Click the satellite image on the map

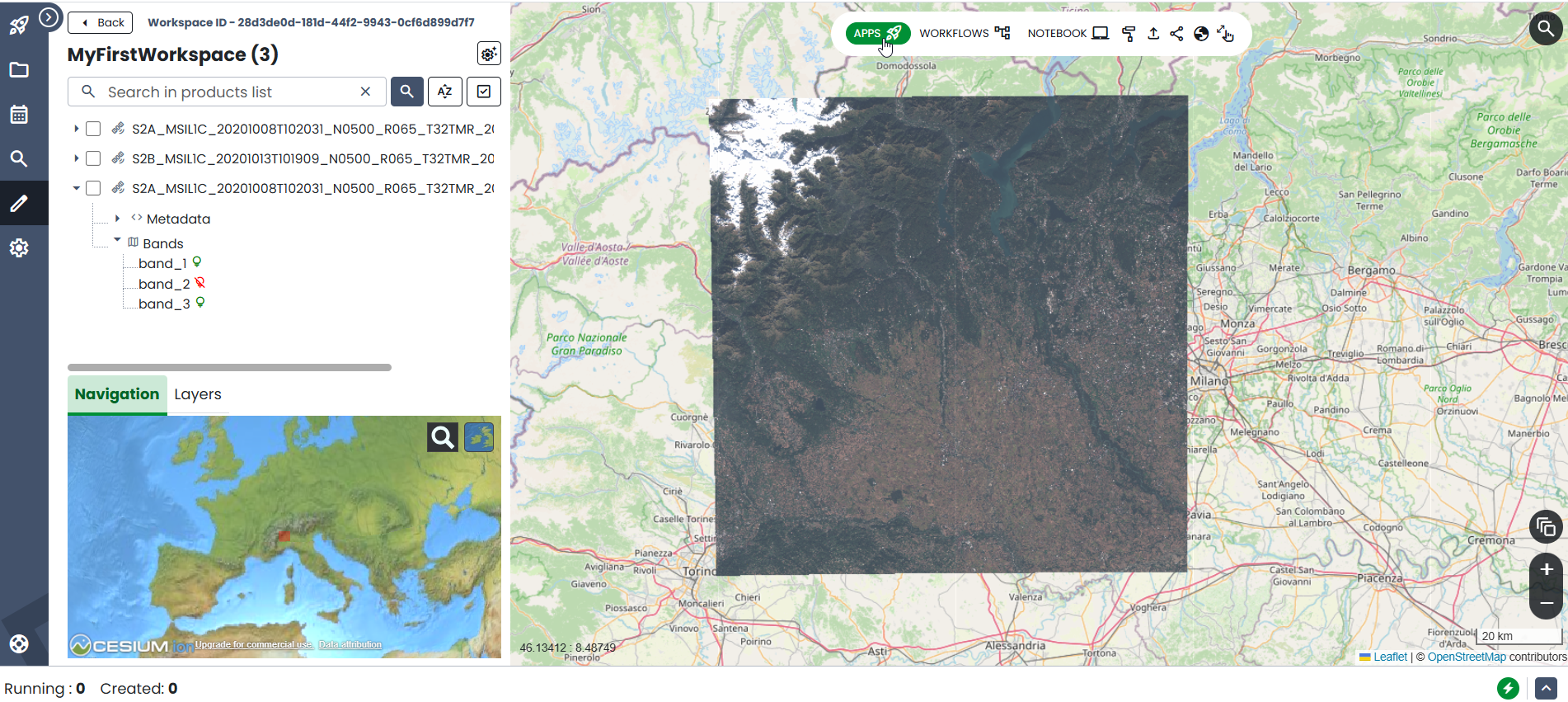coord(949,335)
